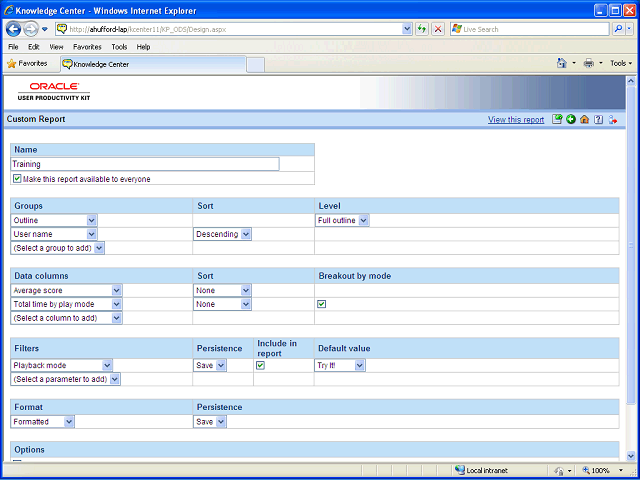Image resolution: width=640 pixels, height=480 pixels.
Task: Open the Home options dropdown arrow
Action: 574,63
